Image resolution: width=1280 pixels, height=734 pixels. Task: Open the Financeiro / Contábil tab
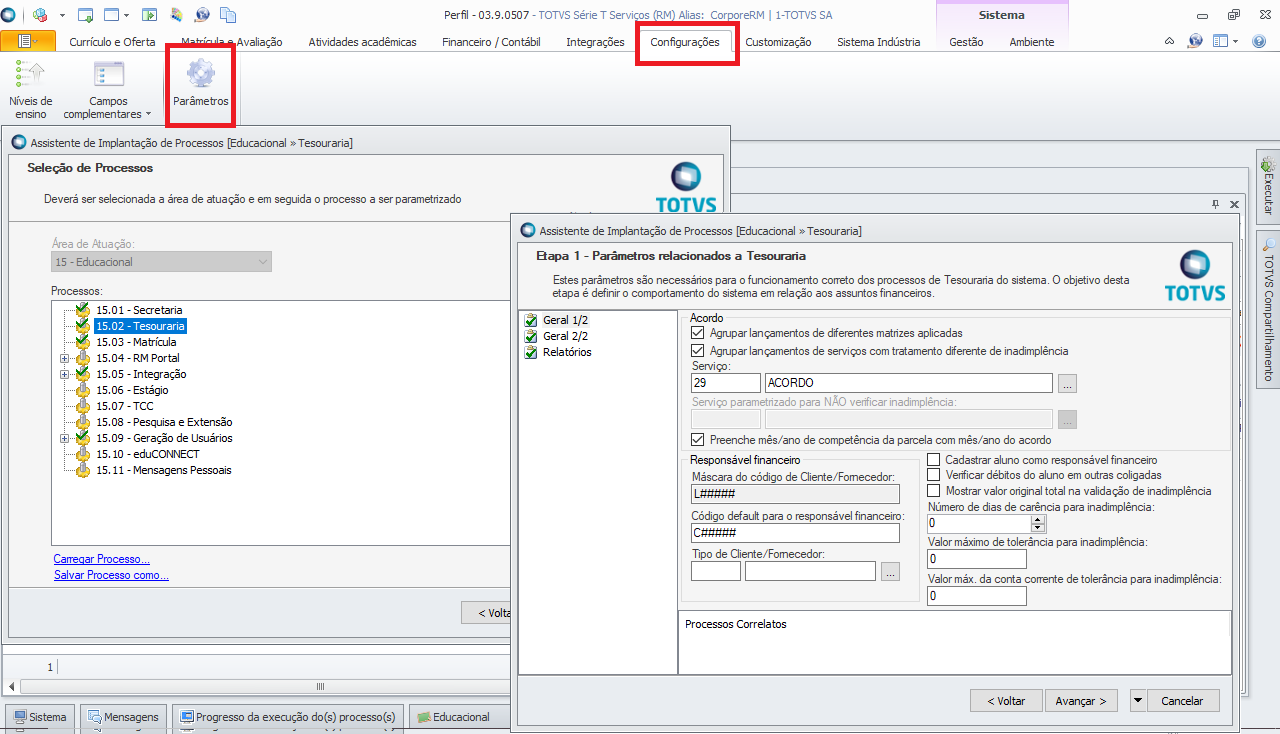[x=491, y=42]
